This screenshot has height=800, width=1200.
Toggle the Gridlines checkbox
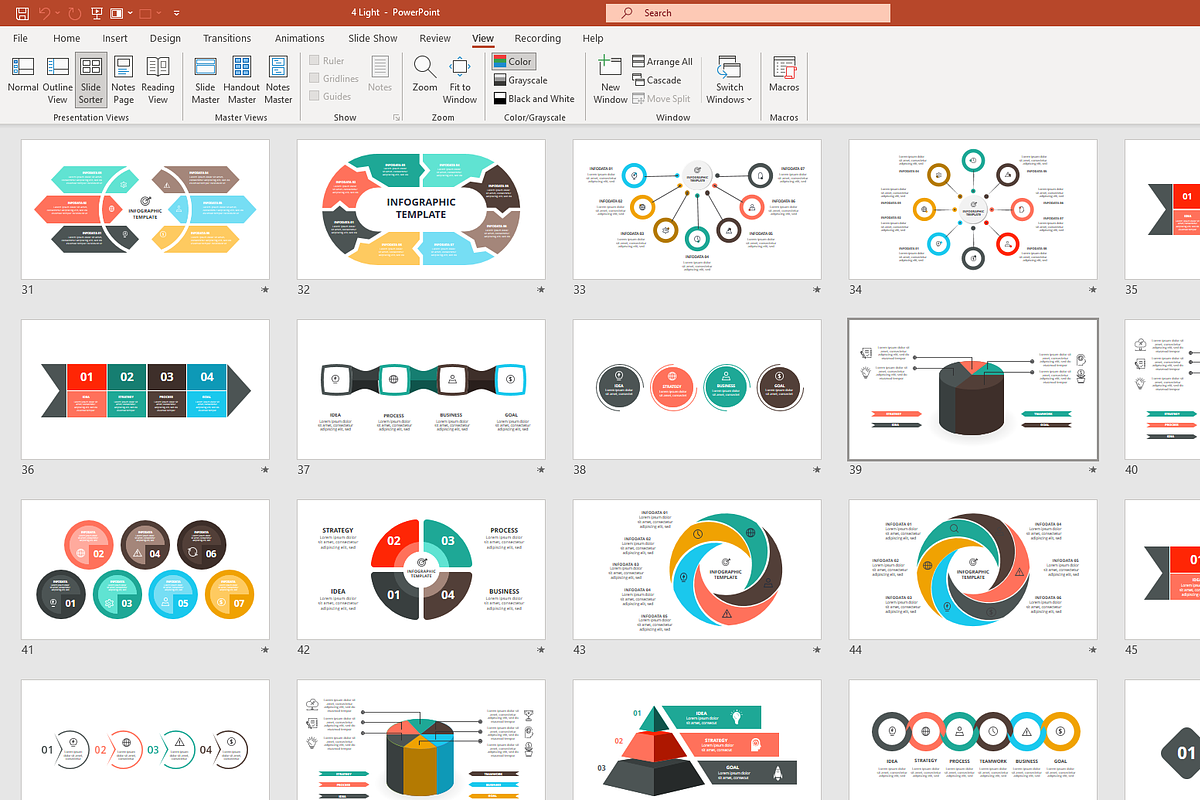(334, 79)
